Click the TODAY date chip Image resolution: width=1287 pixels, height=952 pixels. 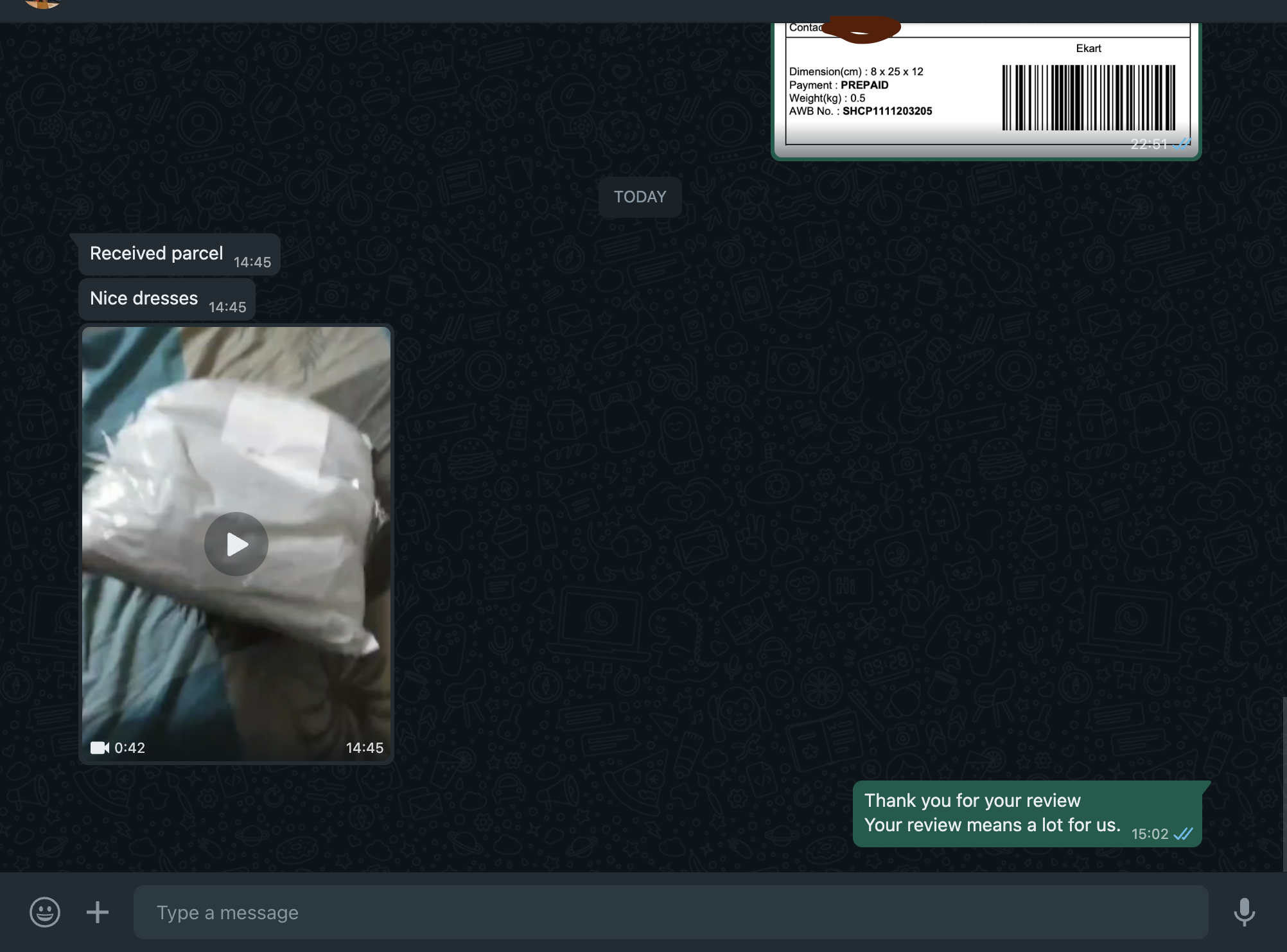[640, 197]
